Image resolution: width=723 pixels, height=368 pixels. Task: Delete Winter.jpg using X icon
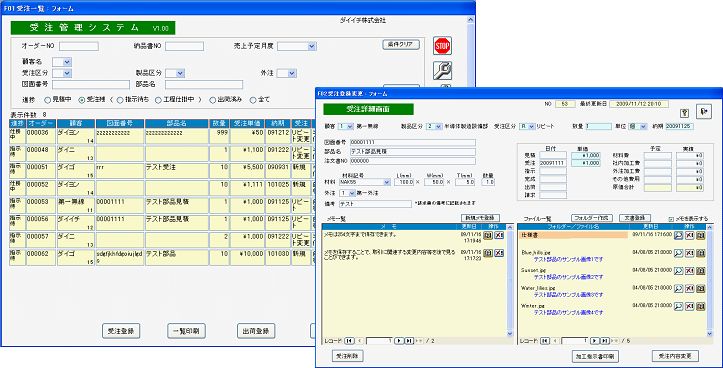690,306
